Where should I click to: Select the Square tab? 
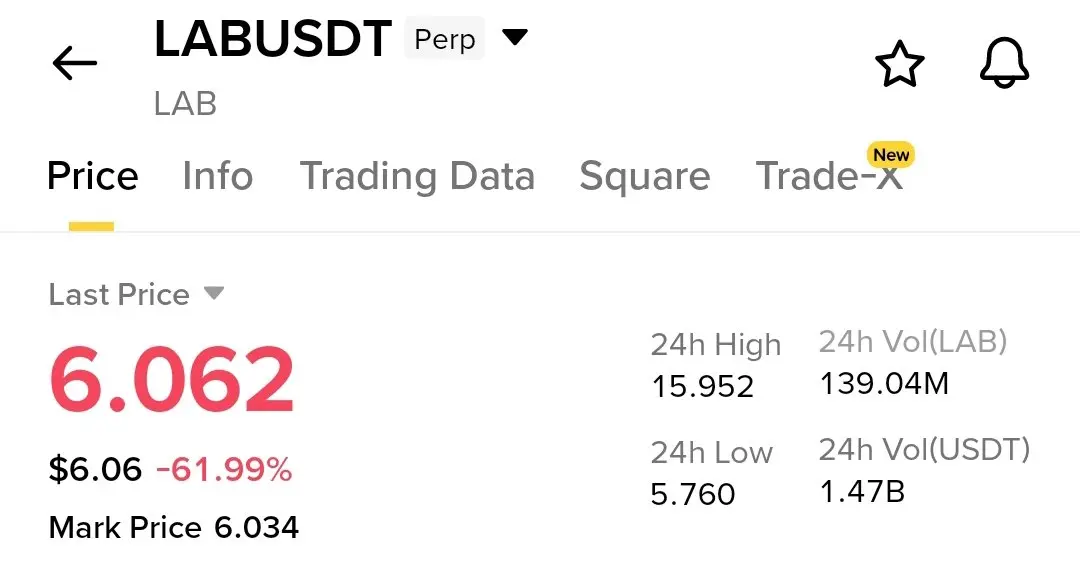(645, 177)
